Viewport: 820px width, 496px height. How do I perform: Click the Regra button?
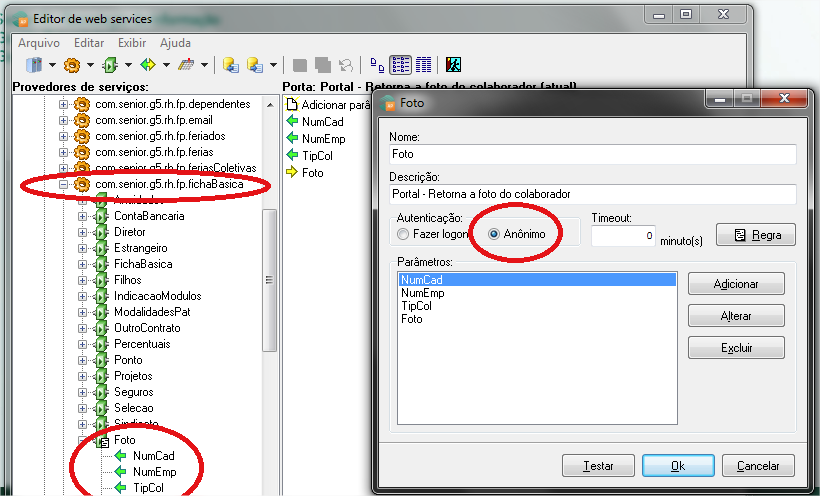pos(755,235)
